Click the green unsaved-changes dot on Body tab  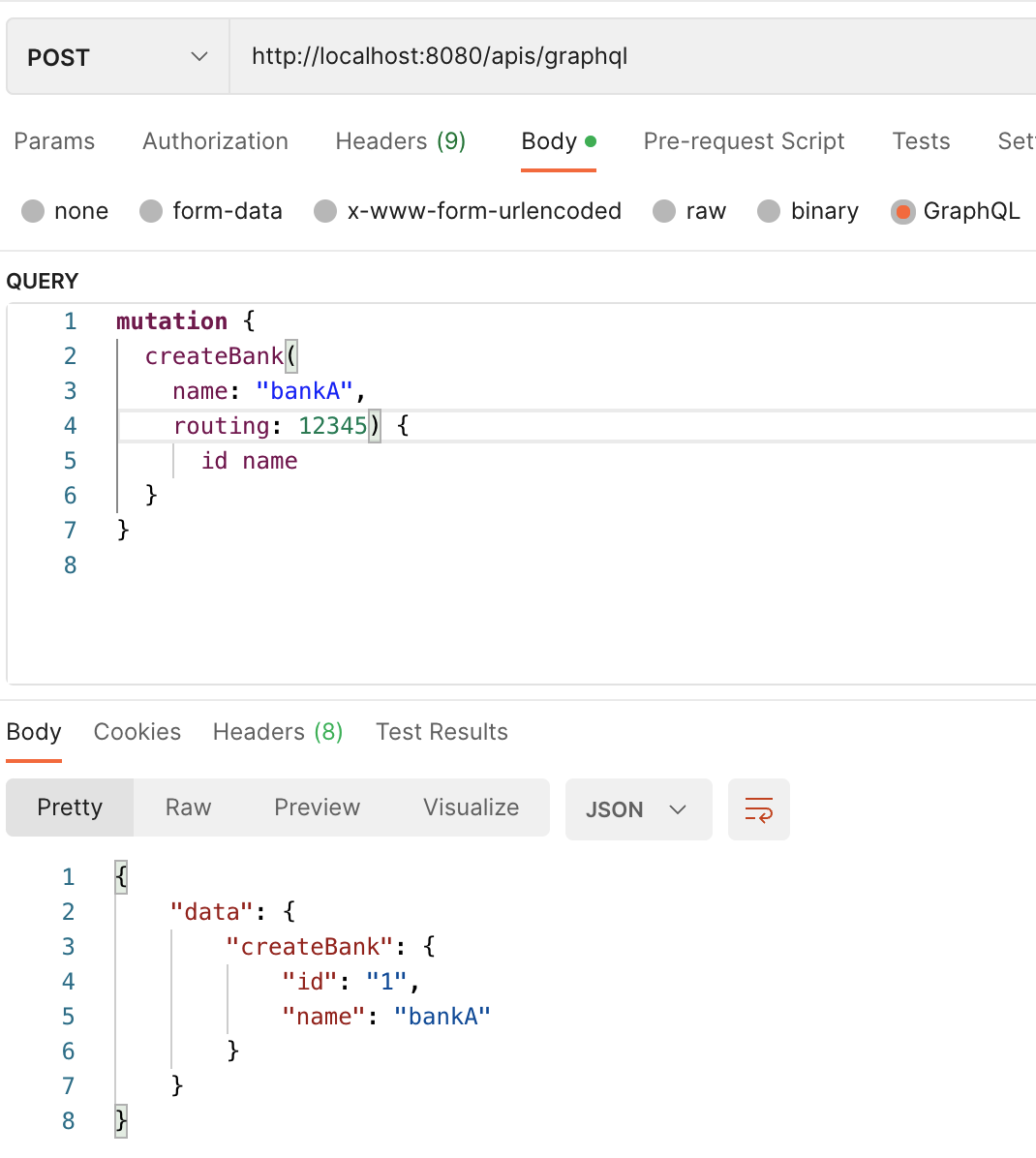point(591,140)
